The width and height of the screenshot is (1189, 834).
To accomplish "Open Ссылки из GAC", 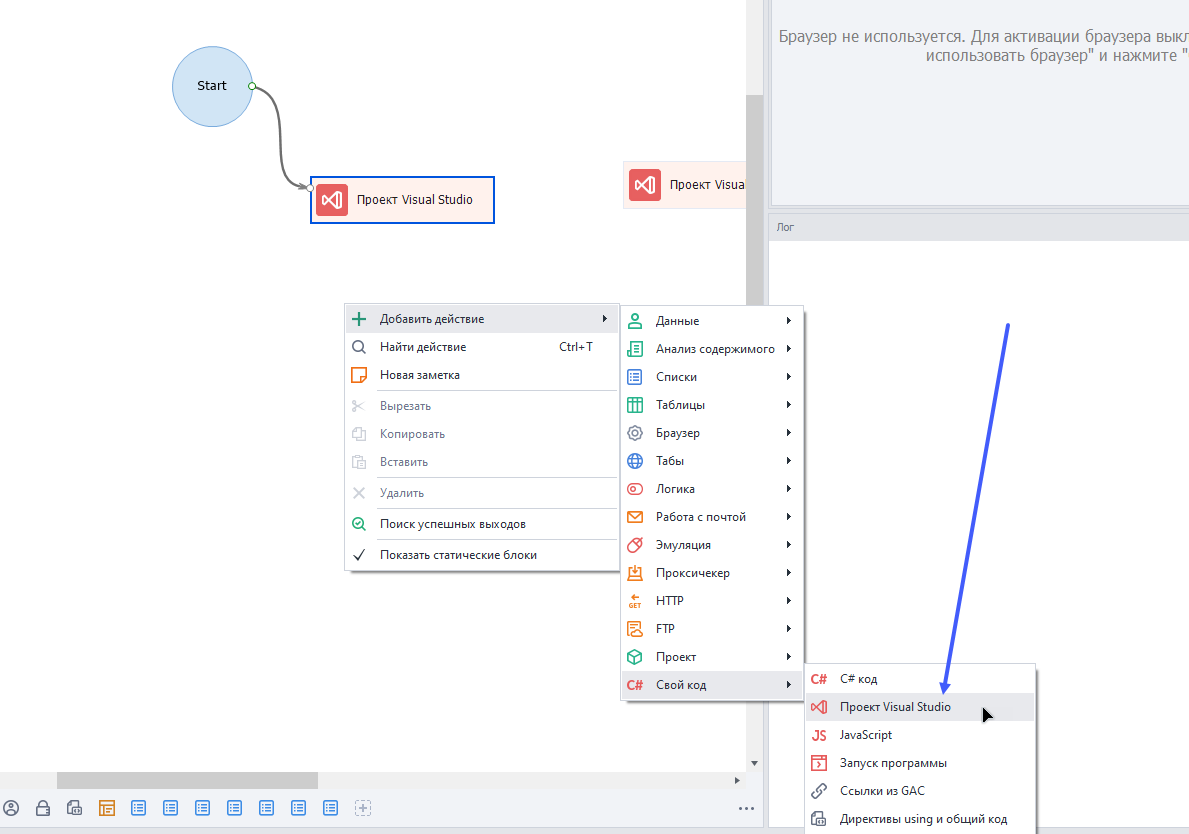I will [920, 792].
